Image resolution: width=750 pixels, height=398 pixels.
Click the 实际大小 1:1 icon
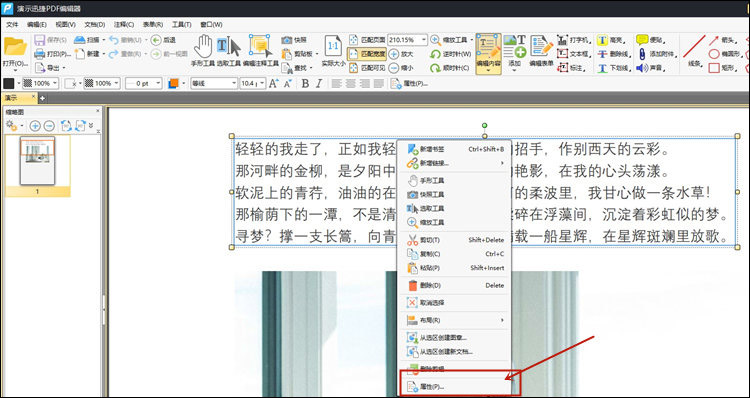333,46
